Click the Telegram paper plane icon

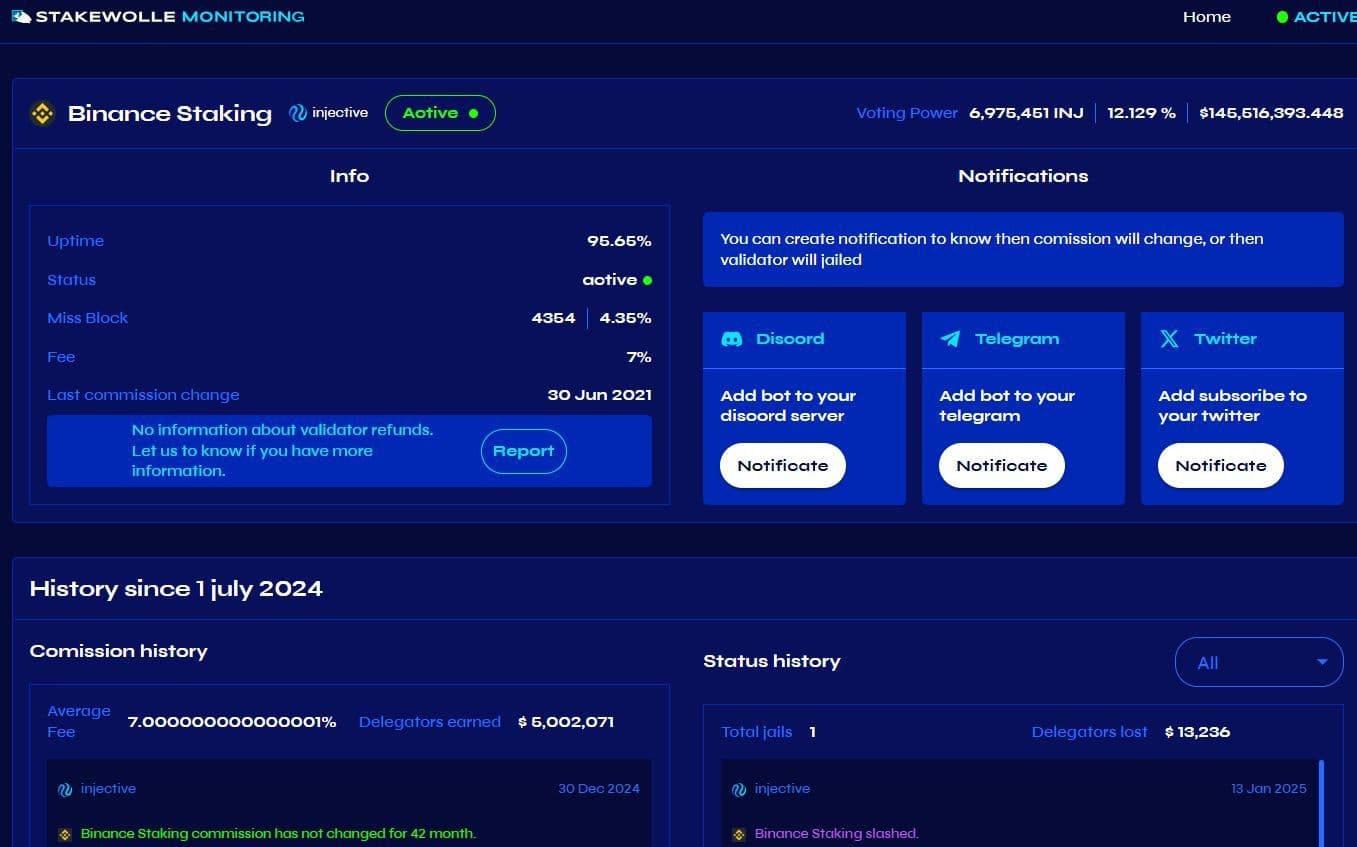click(950, 339)
